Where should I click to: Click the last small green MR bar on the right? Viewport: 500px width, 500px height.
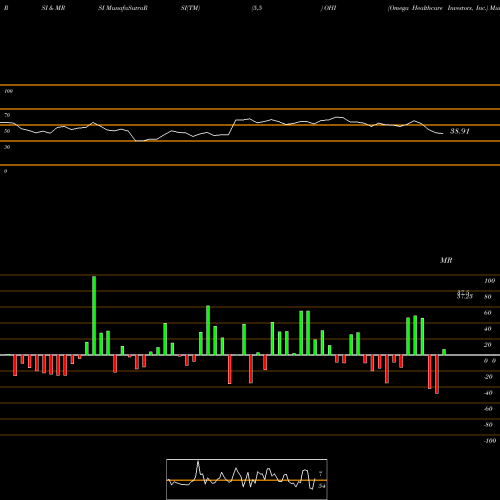click(444, 352)
